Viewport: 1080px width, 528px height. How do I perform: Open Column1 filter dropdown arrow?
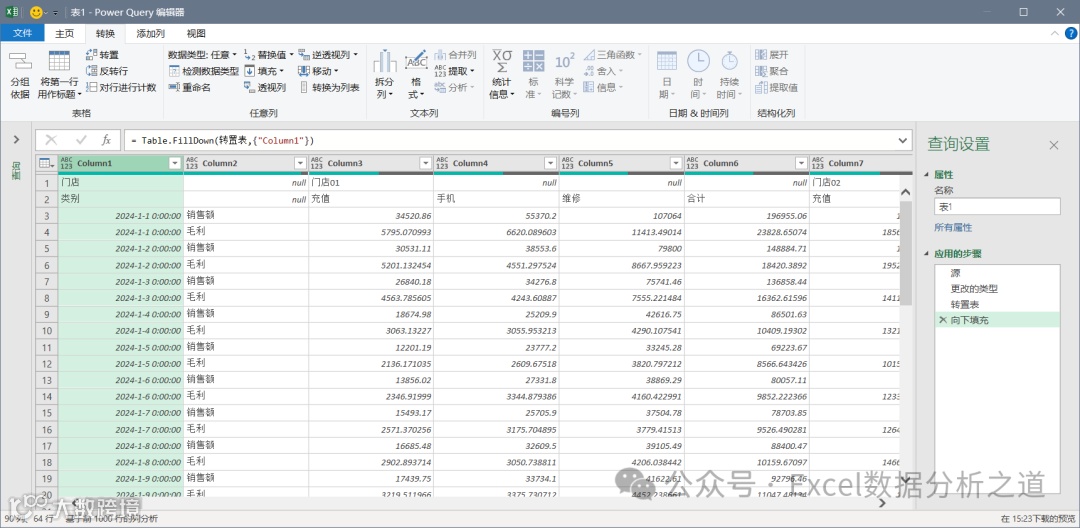click(x=174, y=163)
